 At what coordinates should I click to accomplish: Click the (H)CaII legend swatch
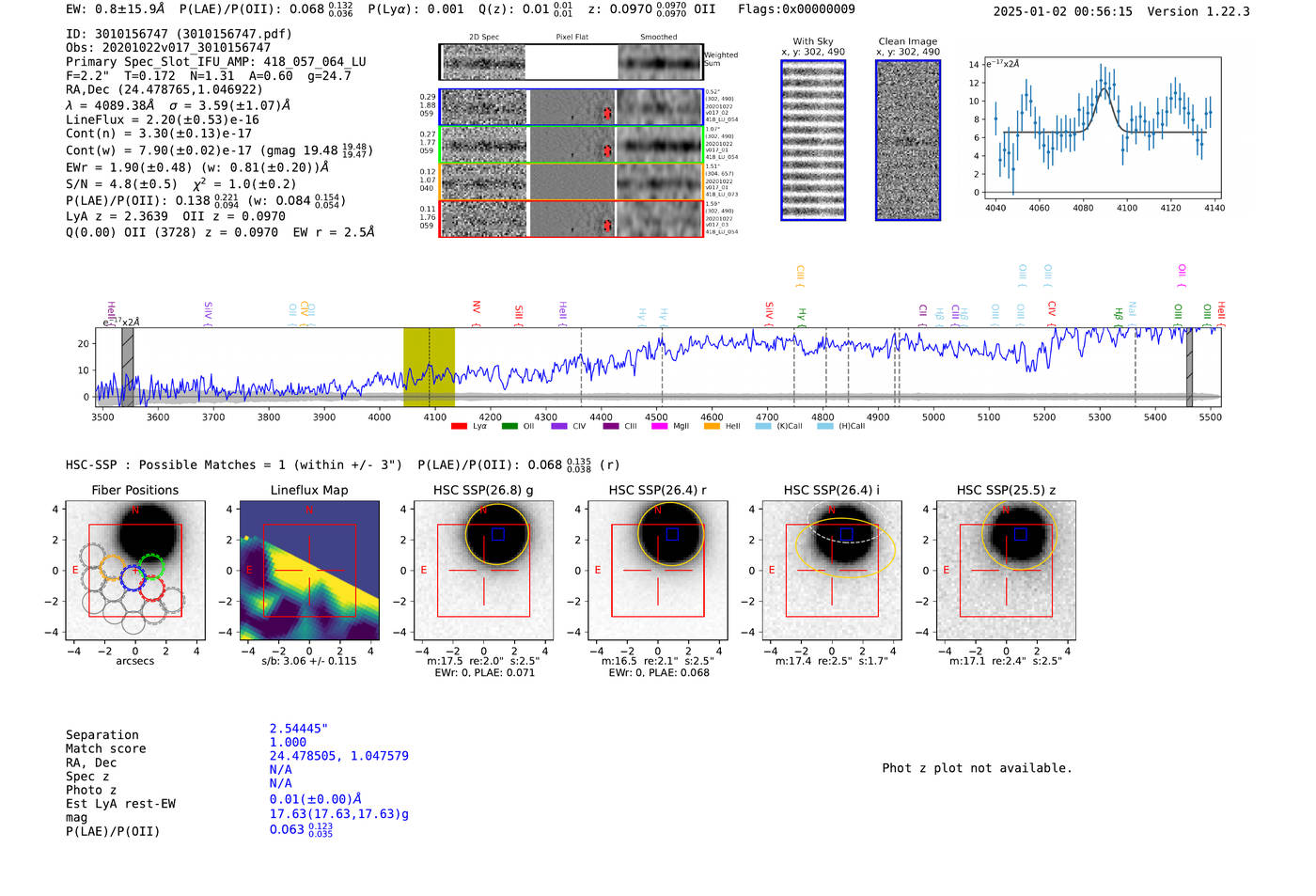pos(825,426)
